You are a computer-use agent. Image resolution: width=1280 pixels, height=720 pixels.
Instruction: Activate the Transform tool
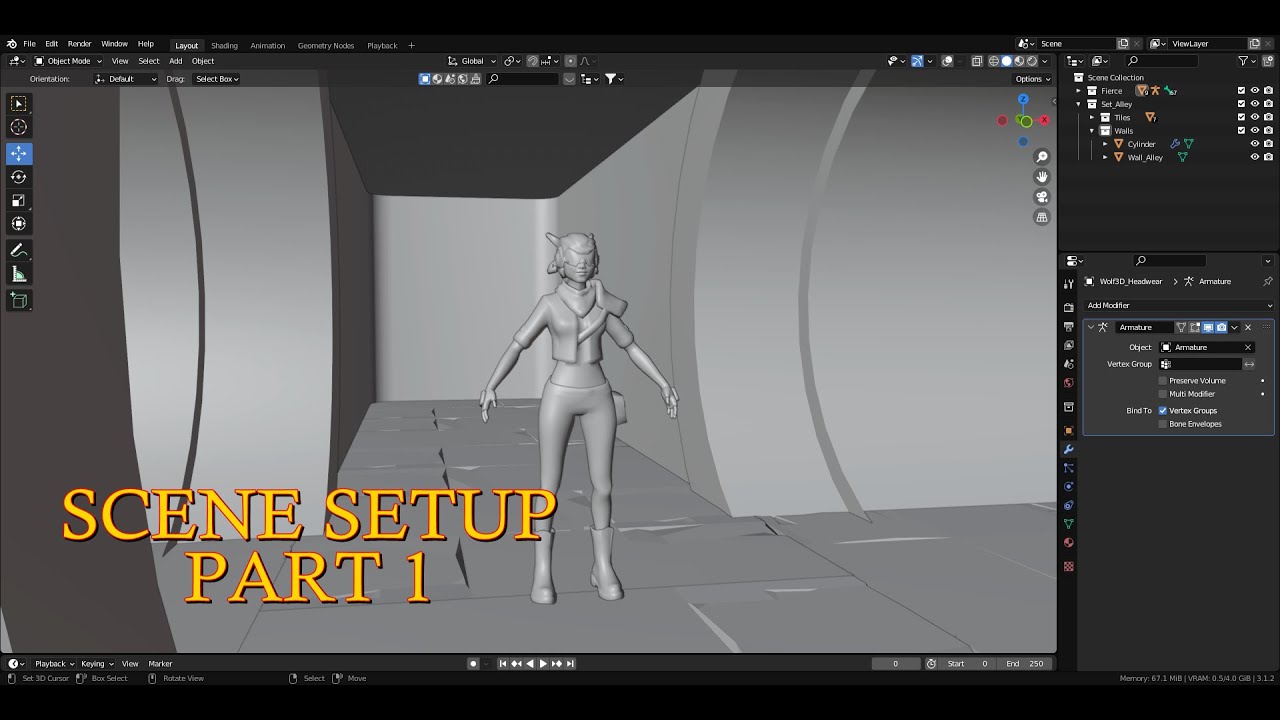click(x=19, y=223)
